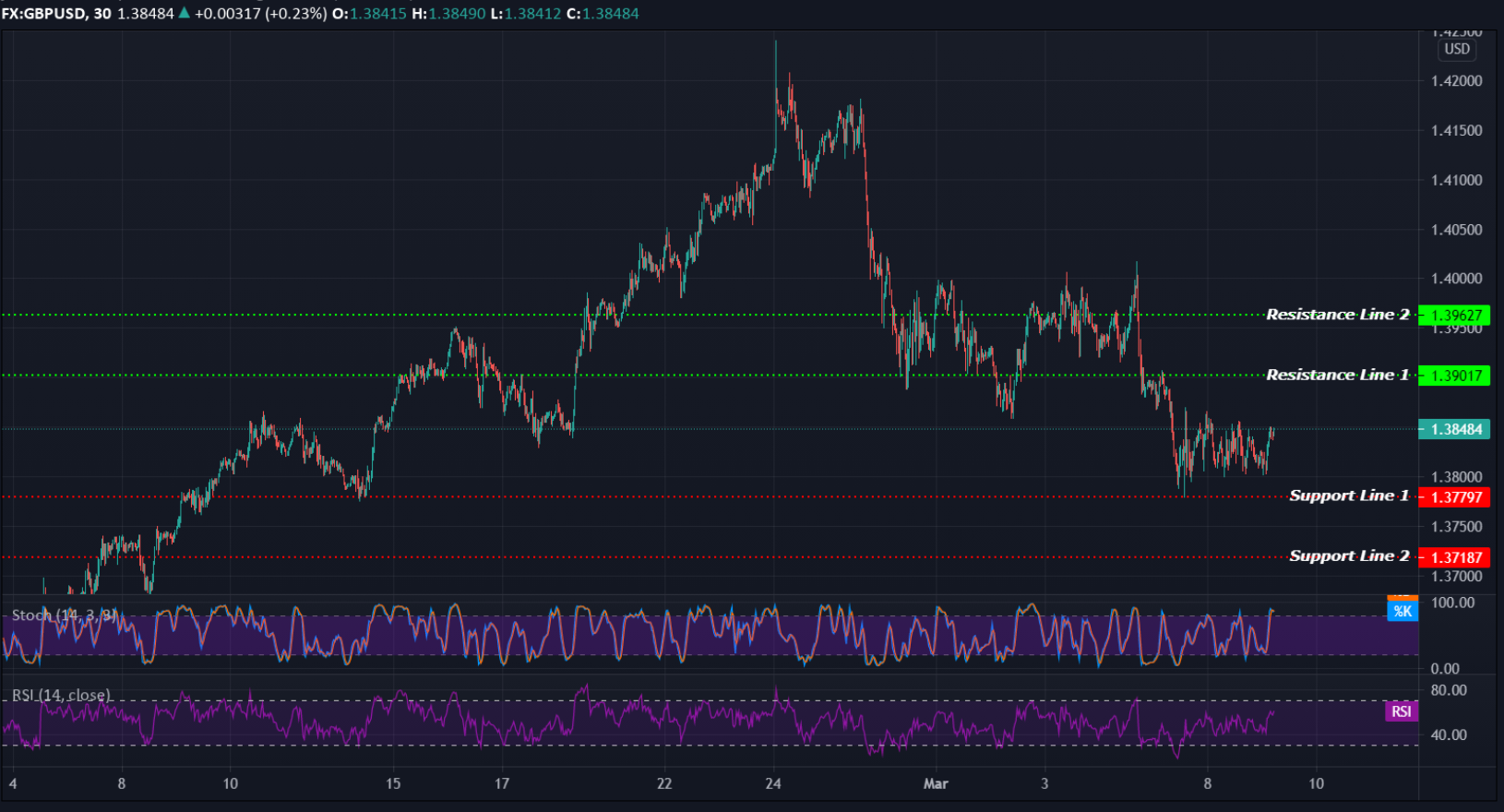Image resolution: width=1504 pixels, height=812 pixels.
Task: Click the +0.00317 (+0.23%) change value
Action: pos(260,14)
